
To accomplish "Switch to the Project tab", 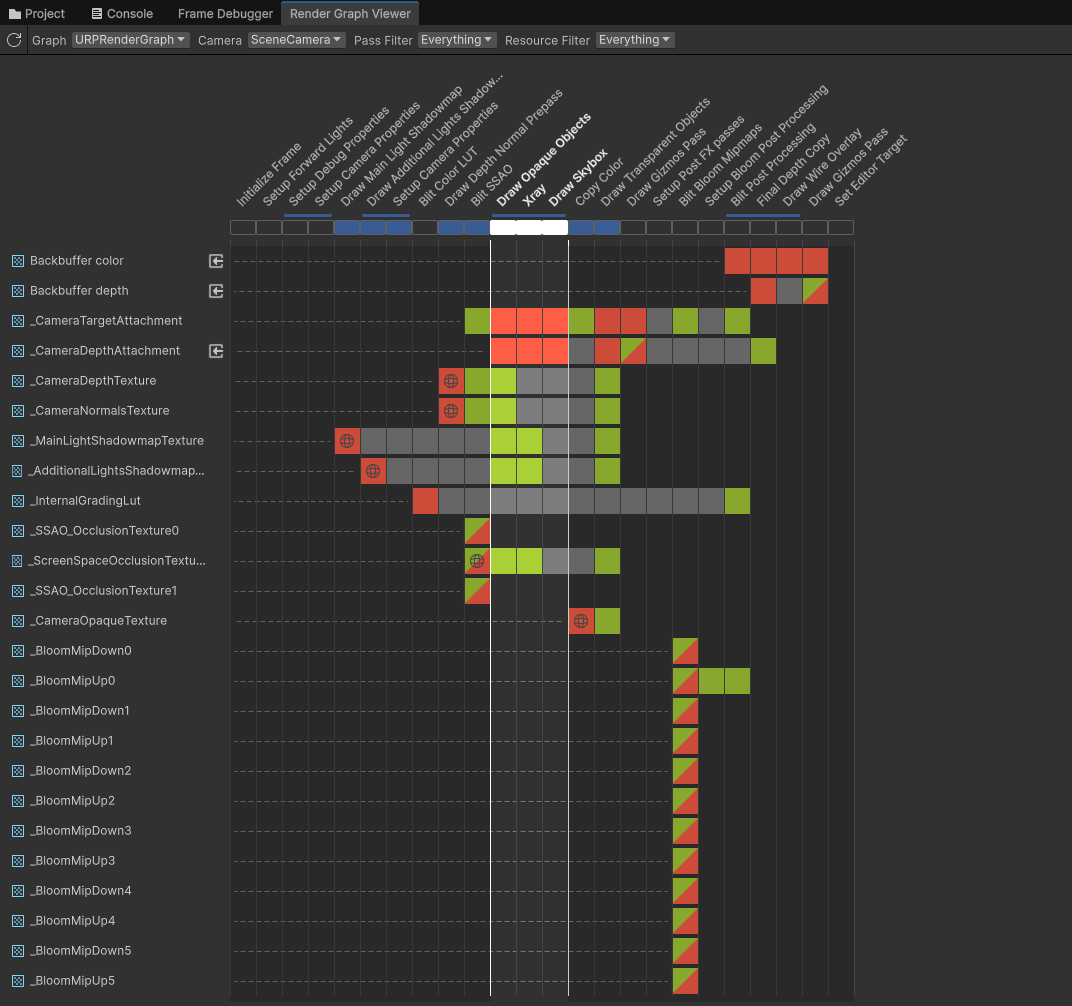I will 37,14.
